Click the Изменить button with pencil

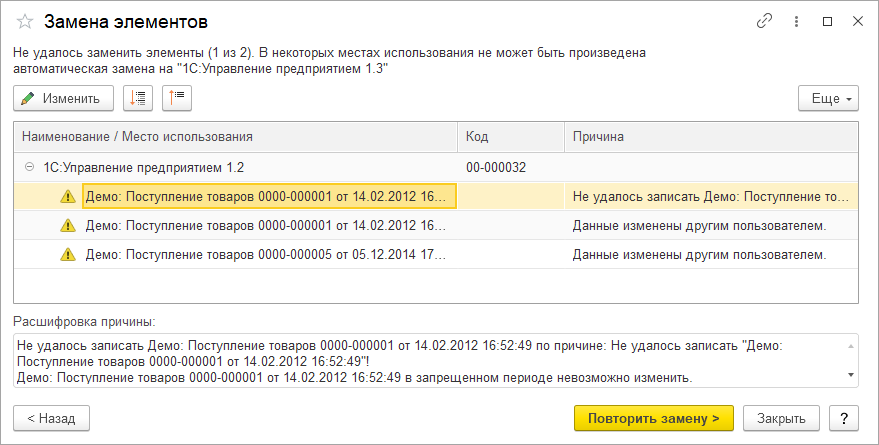[63, 98]
